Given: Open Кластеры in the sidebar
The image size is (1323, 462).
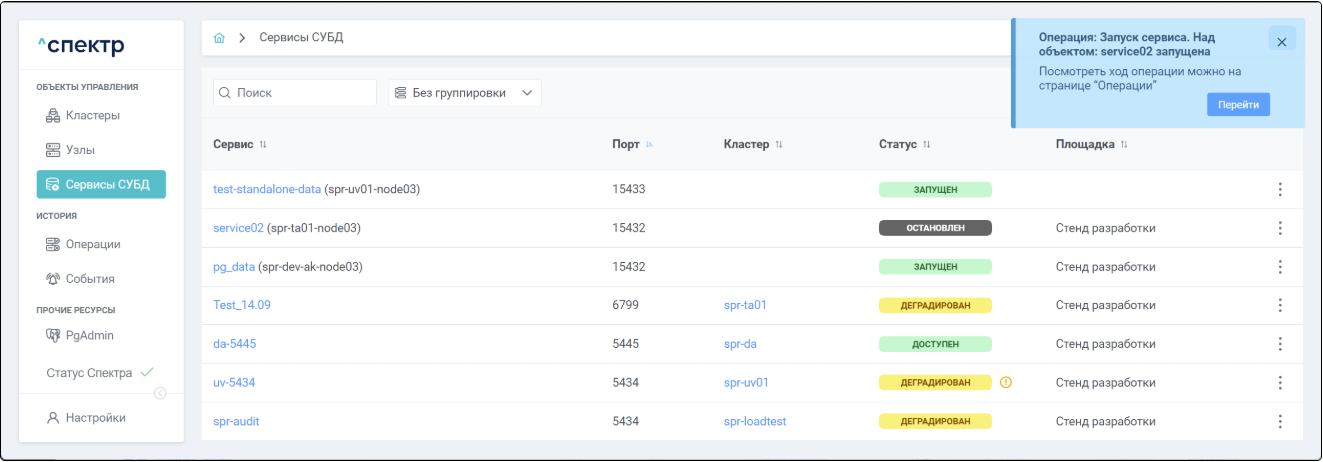Looking at the screenshot, I should (92, 115).
